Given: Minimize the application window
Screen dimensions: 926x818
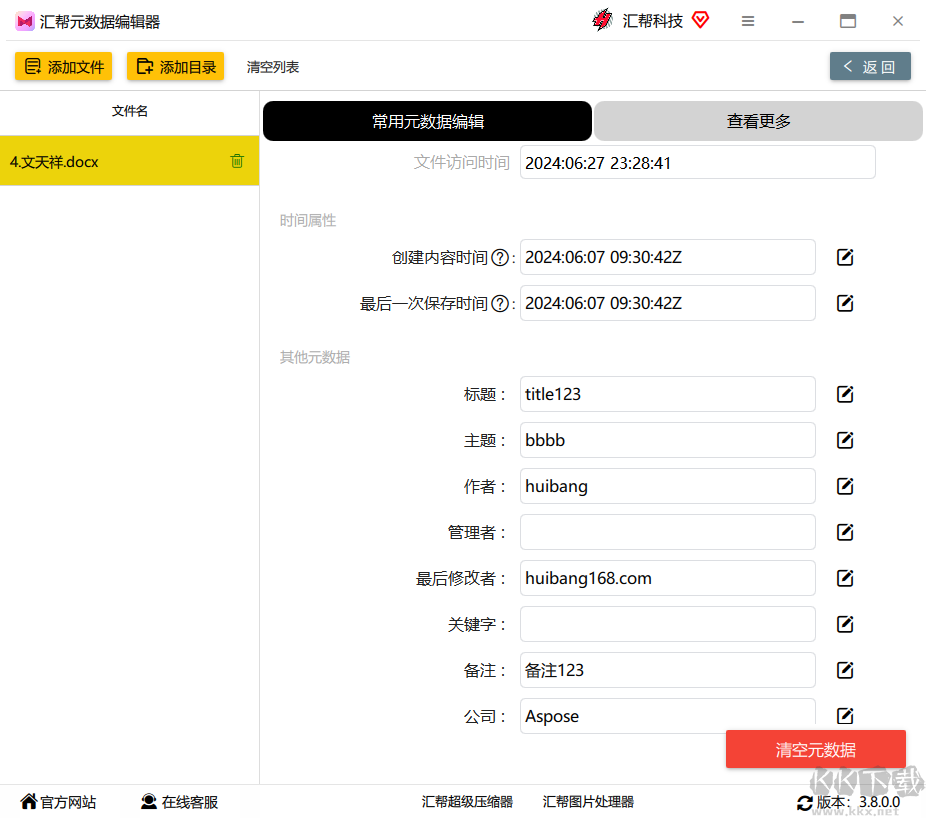Looking at the screenshot, I should coord(798,22).
